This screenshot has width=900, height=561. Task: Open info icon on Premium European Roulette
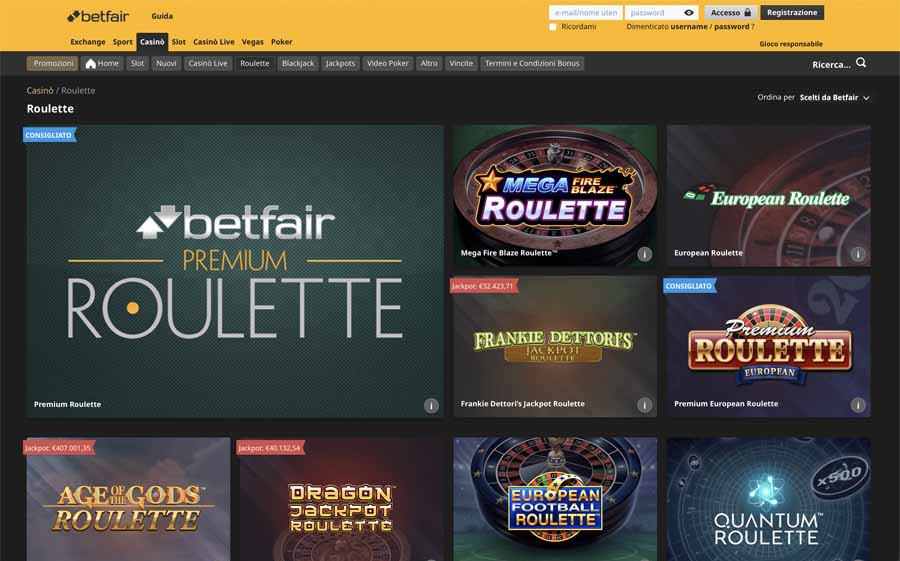coord(858,405)
